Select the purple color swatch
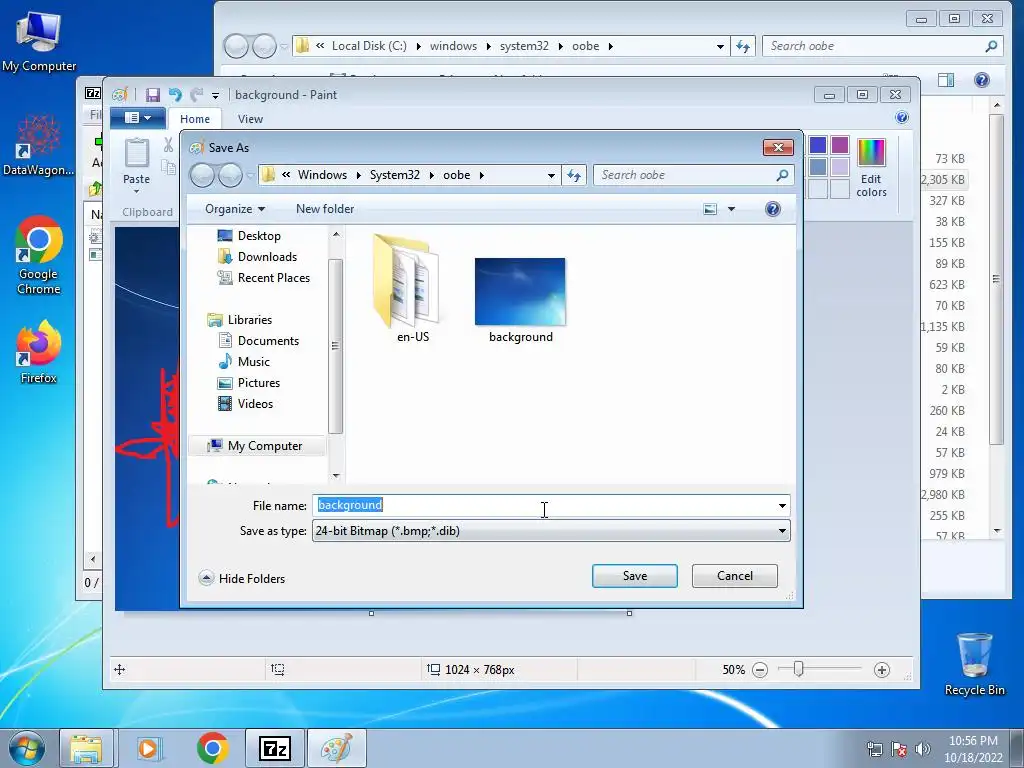The height and width of the screenshot is (768, 1024). 840,145
